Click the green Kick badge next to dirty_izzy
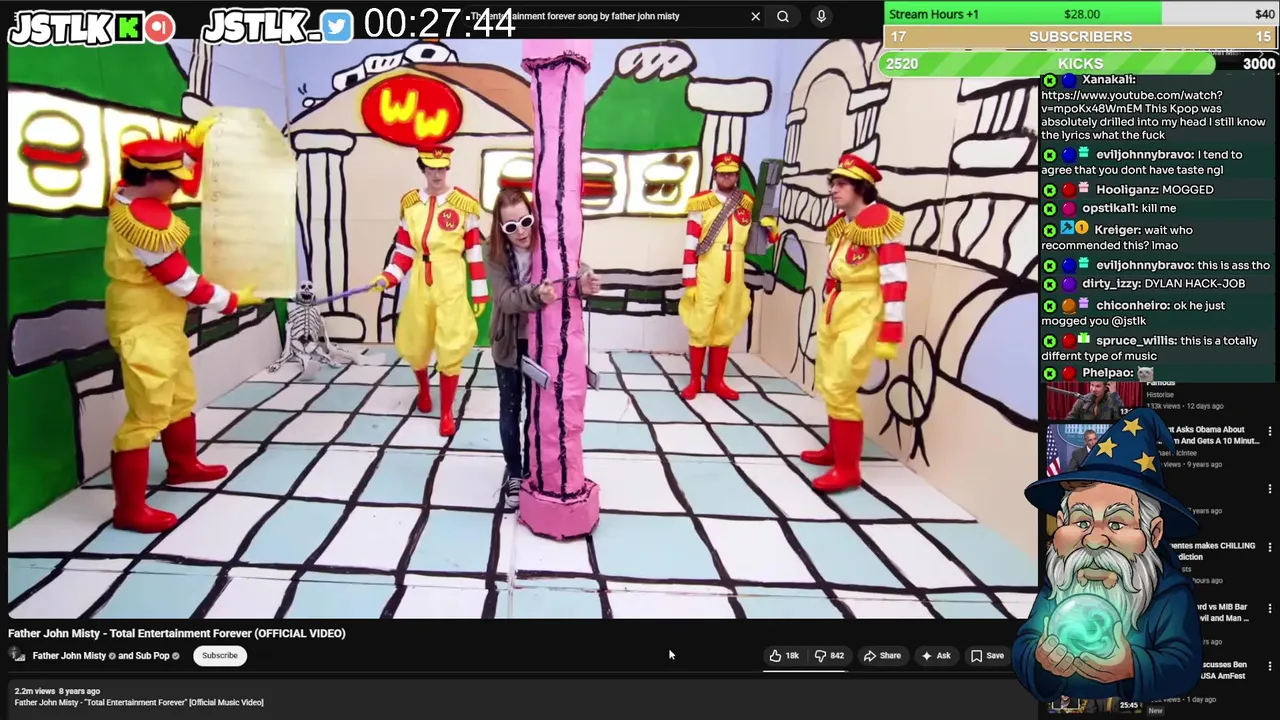 pos(1049,284)
